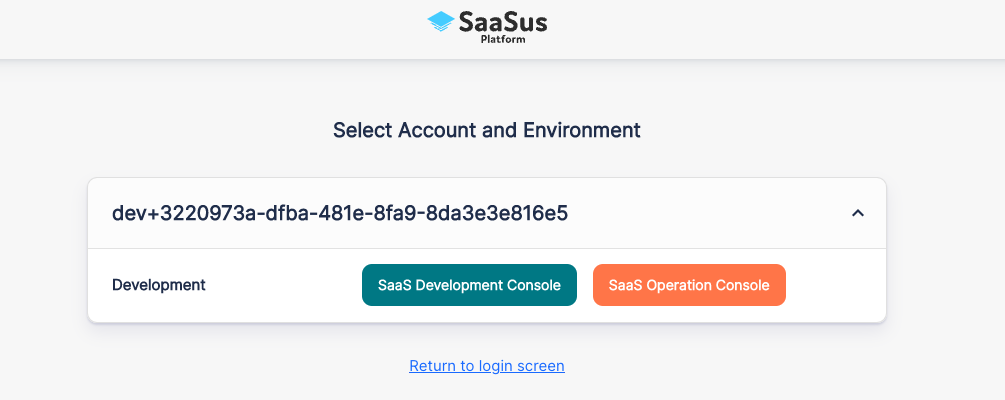1005x400 pixels.
Task: Open the SaaS Development Console
Action: [x=469, y=285]
